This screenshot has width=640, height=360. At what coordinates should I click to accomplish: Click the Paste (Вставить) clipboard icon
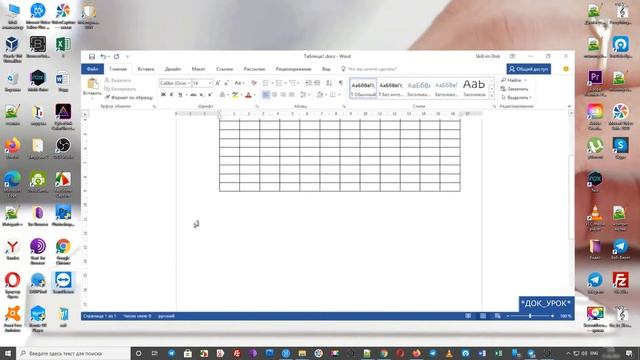pos(92,84)
